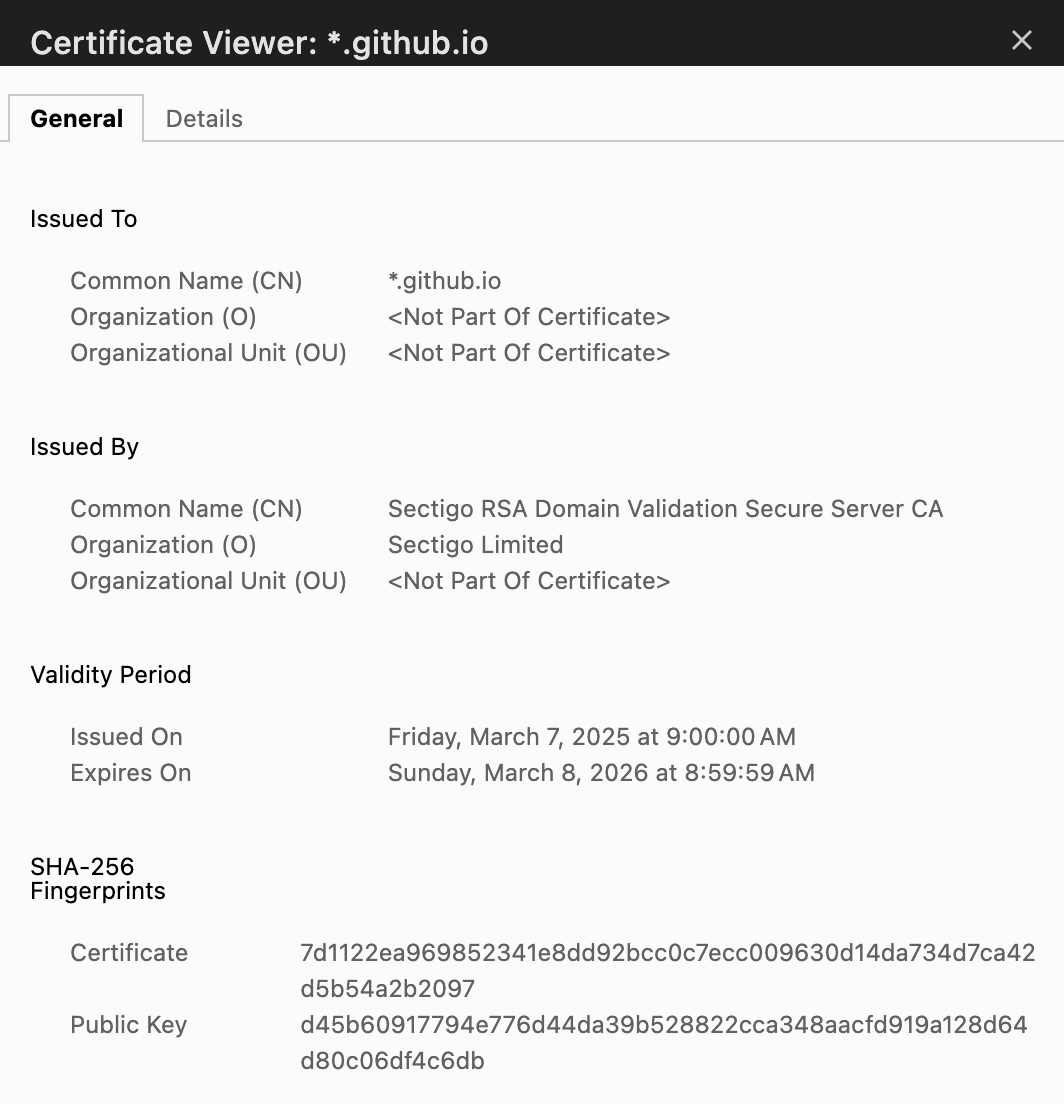
Task: Click the Issued To section heading
Action: (x=84, y=219)
